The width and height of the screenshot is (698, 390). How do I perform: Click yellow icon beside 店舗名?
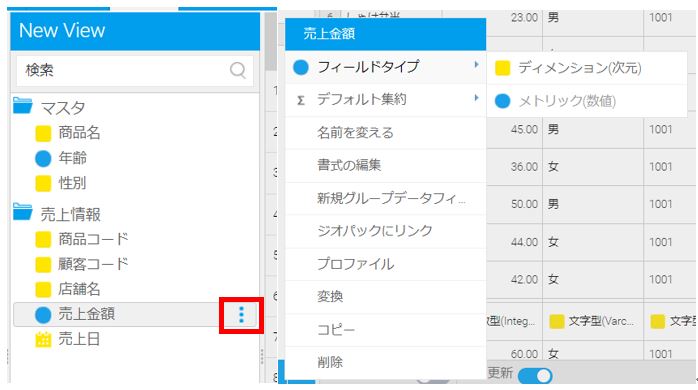[43, 289]
